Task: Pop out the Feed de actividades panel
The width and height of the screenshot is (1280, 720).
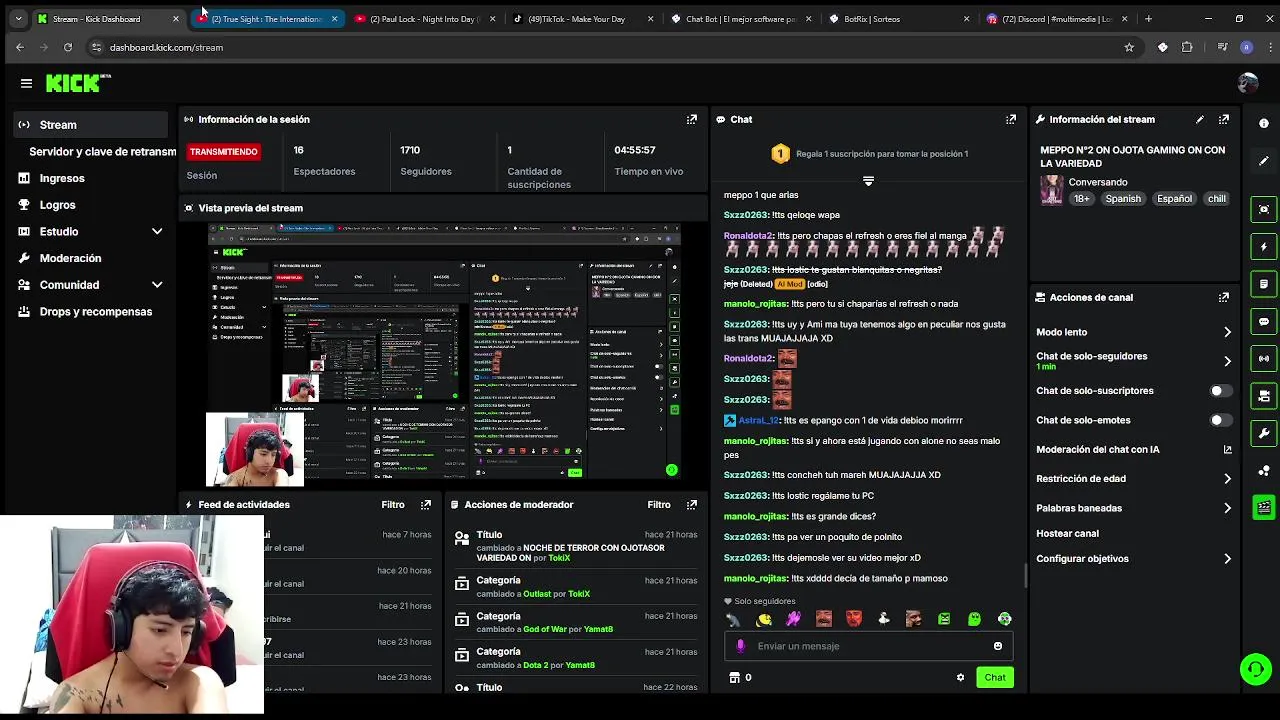Action: point(426,505)
